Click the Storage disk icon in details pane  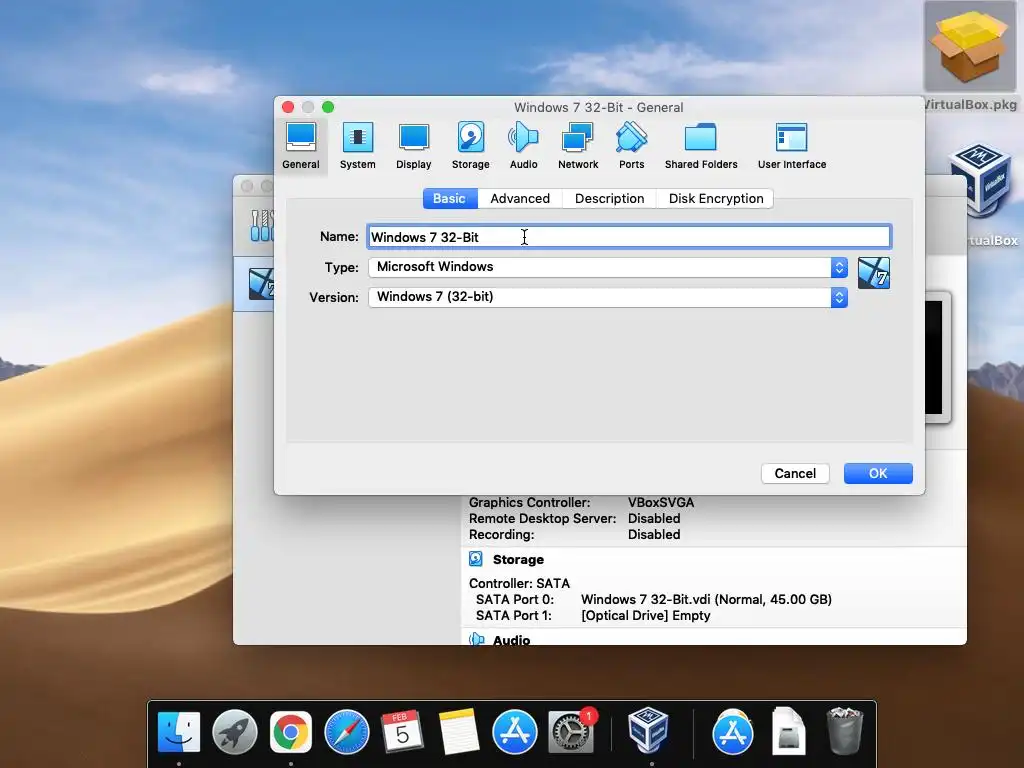click(x=476, y=559)
